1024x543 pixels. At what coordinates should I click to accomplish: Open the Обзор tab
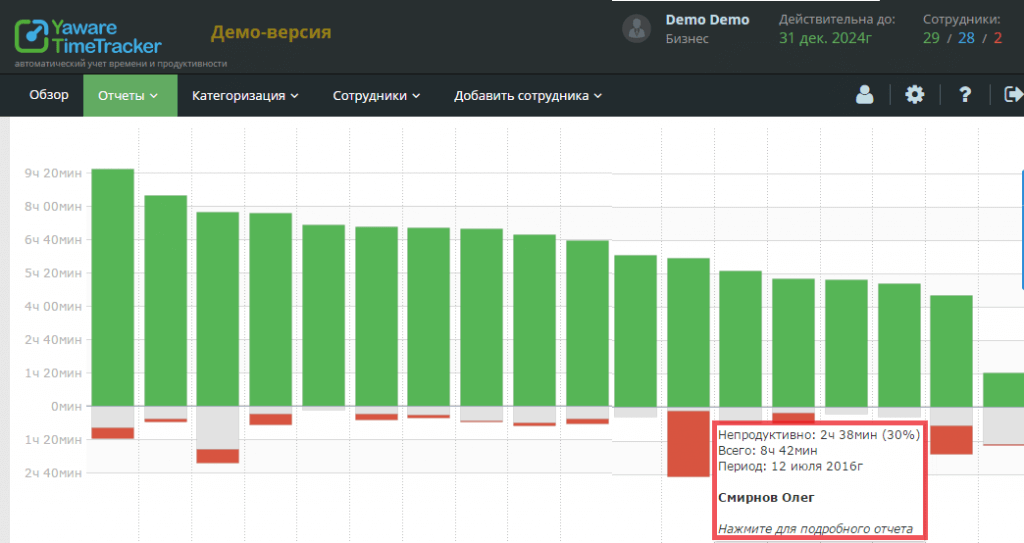point(49,96)
